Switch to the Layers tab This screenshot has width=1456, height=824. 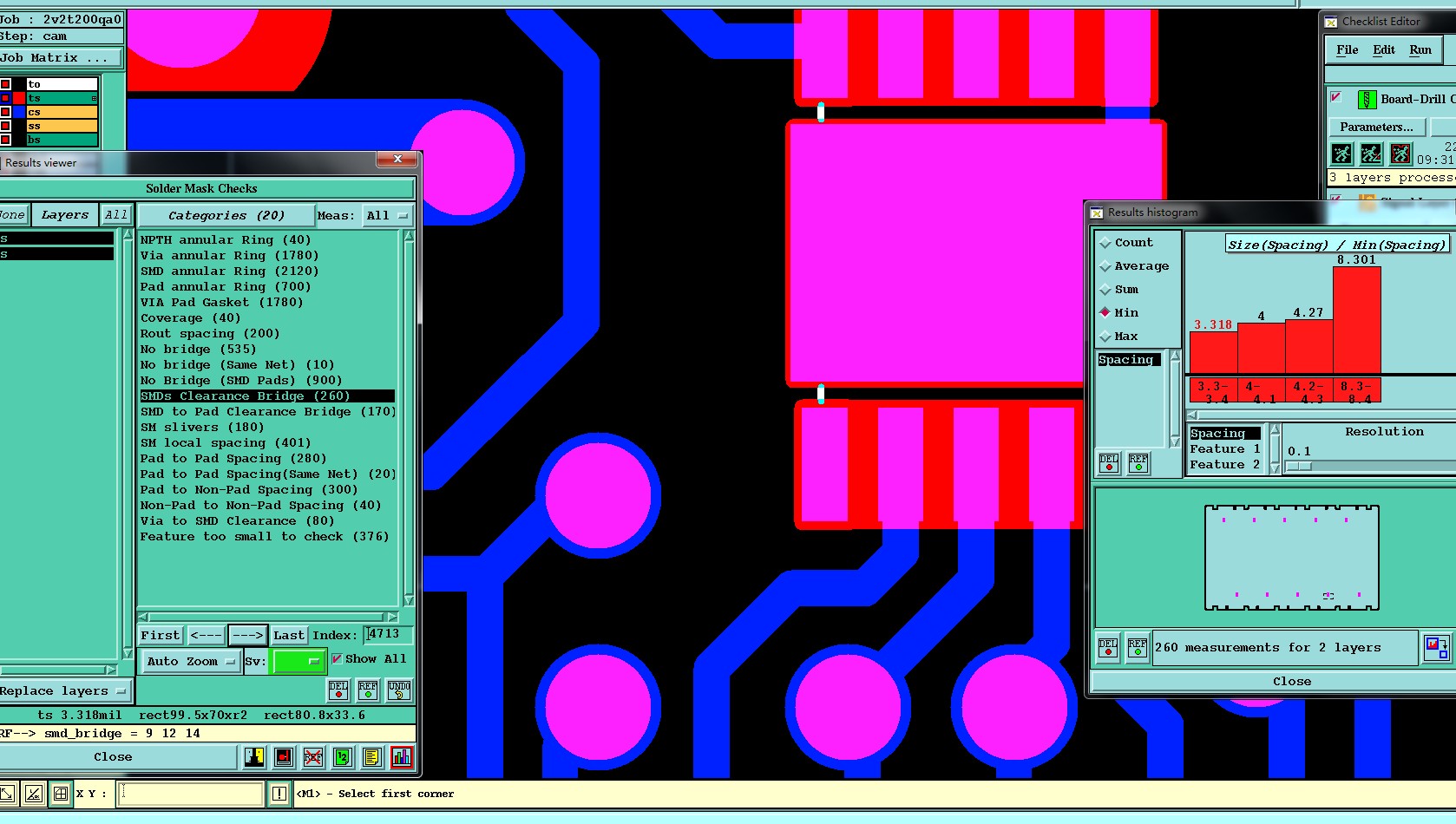click(x=65, y=214)
